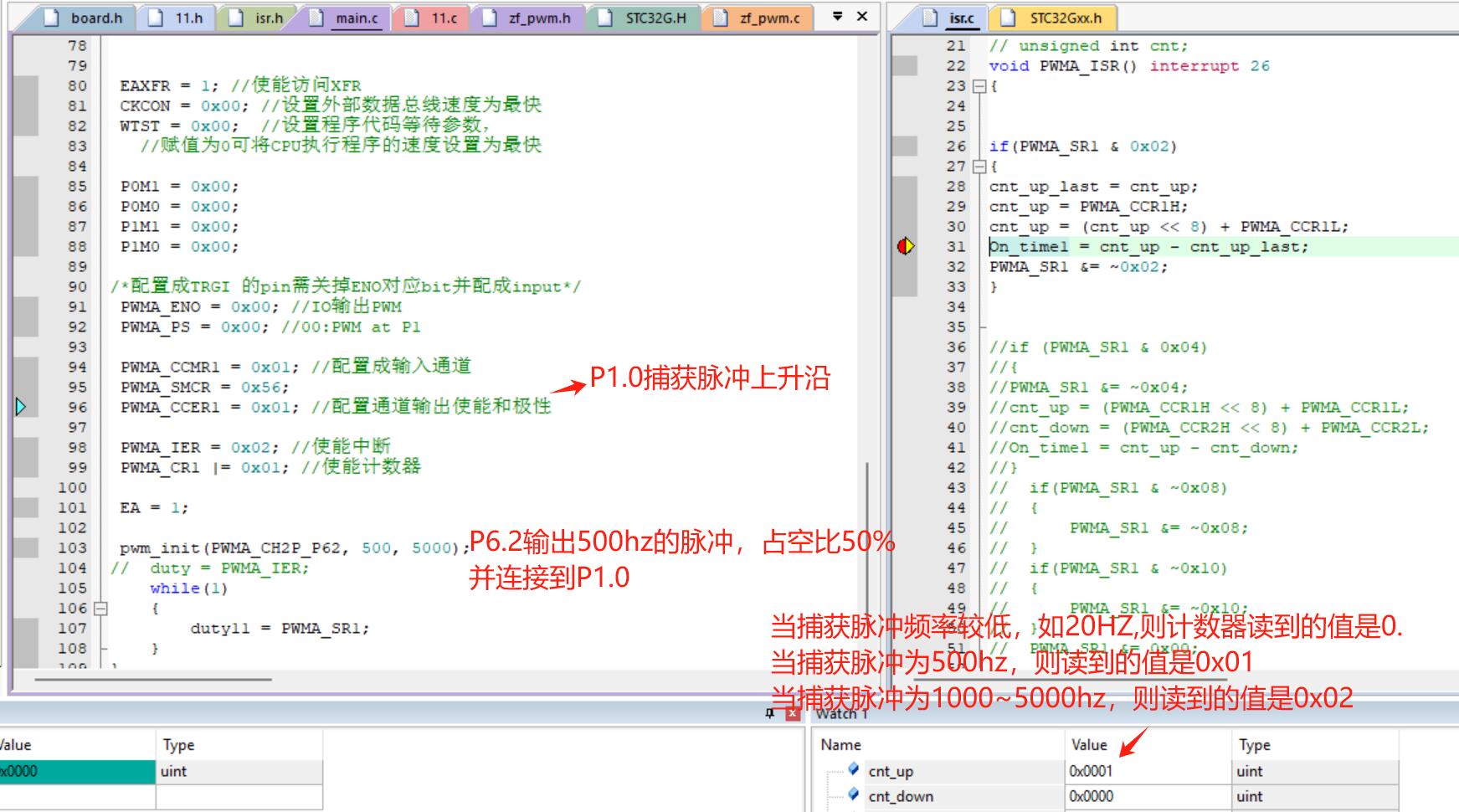Select the main.c tab

pyautogui.click(x=346, y=18)
